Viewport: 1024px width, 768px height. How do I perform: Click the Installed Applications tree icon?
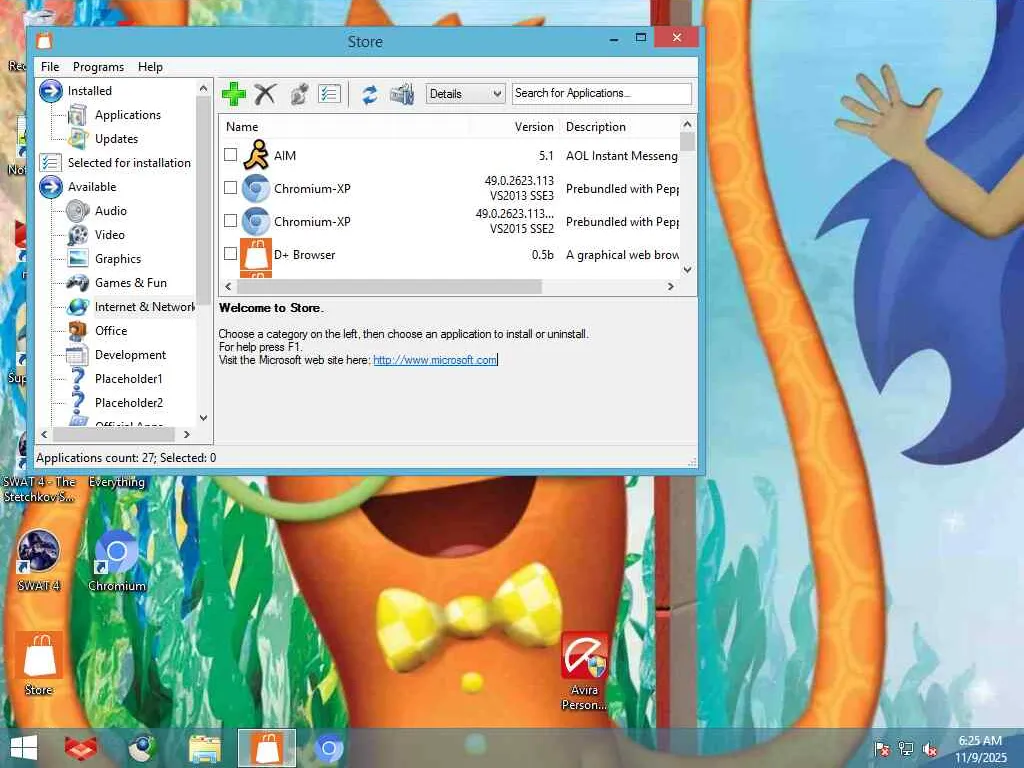(78, 115)
